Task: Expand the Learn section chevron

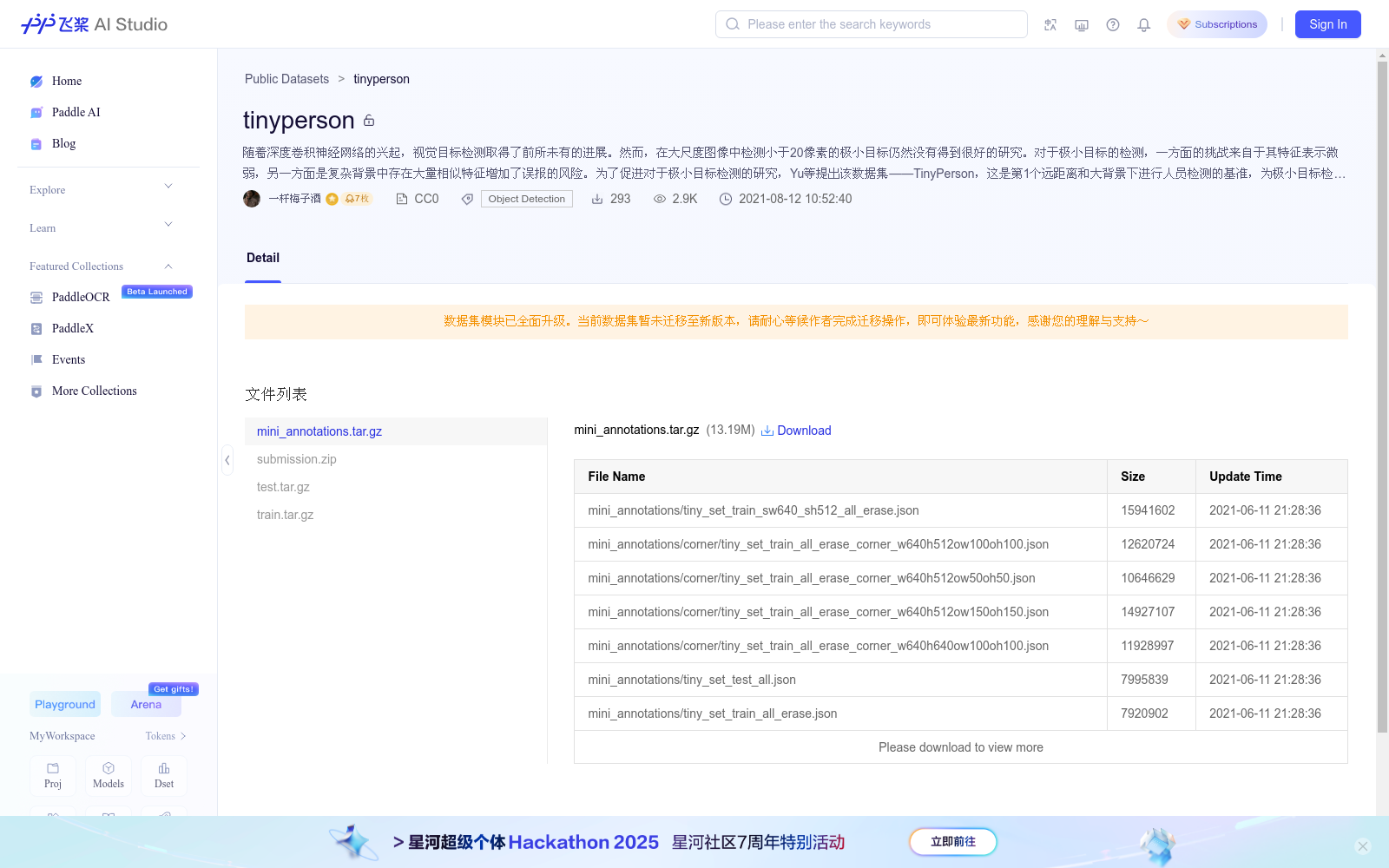Action: pos(168,225)
